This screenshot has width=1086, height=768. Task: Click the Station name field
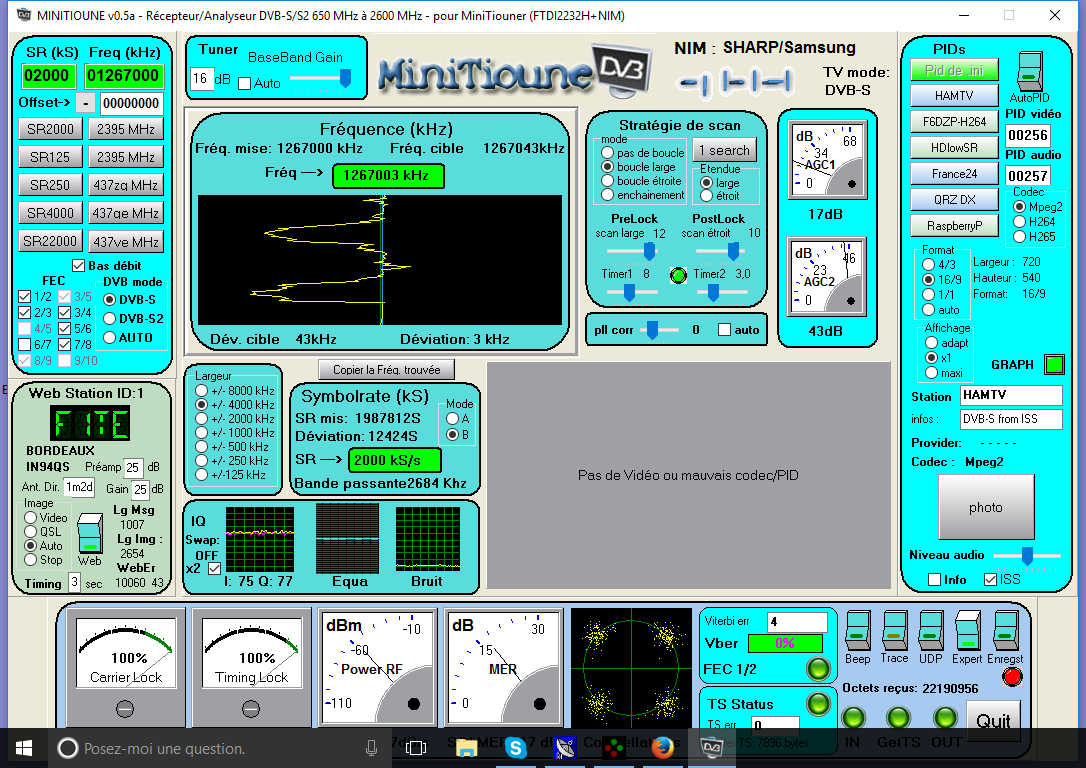point(1011,395)
